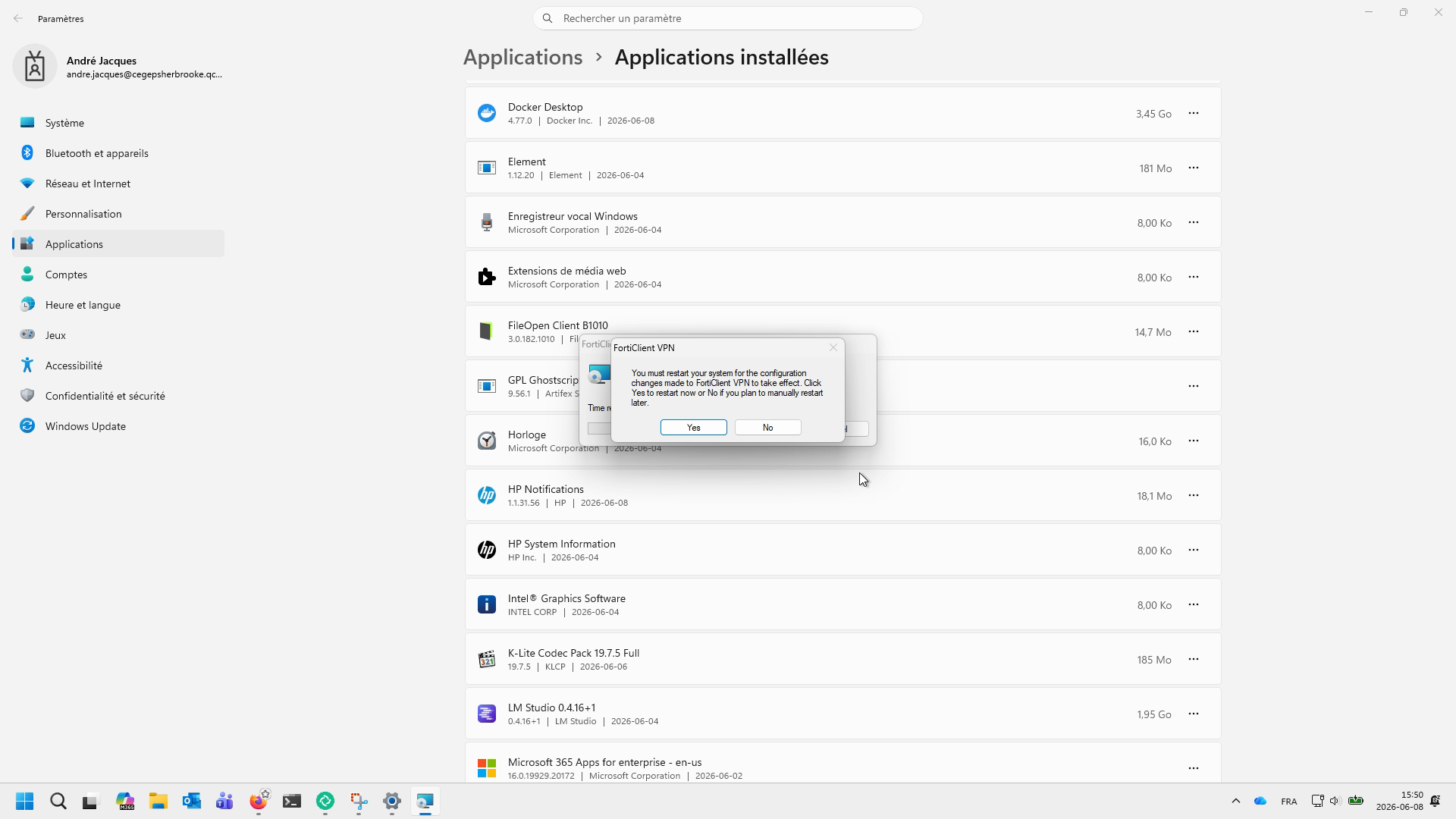Image resolution: width=1456 pixels, height=819 pixels.
Task: Select Applications in the sidebar
Action: (118, 244)
